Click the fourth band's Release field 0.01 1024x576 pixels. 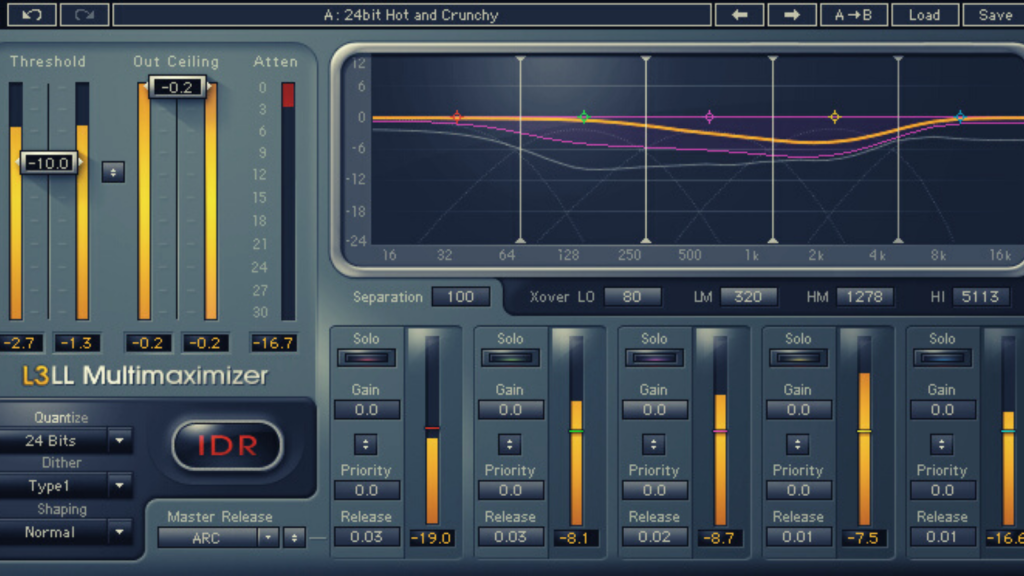(798, 537)
